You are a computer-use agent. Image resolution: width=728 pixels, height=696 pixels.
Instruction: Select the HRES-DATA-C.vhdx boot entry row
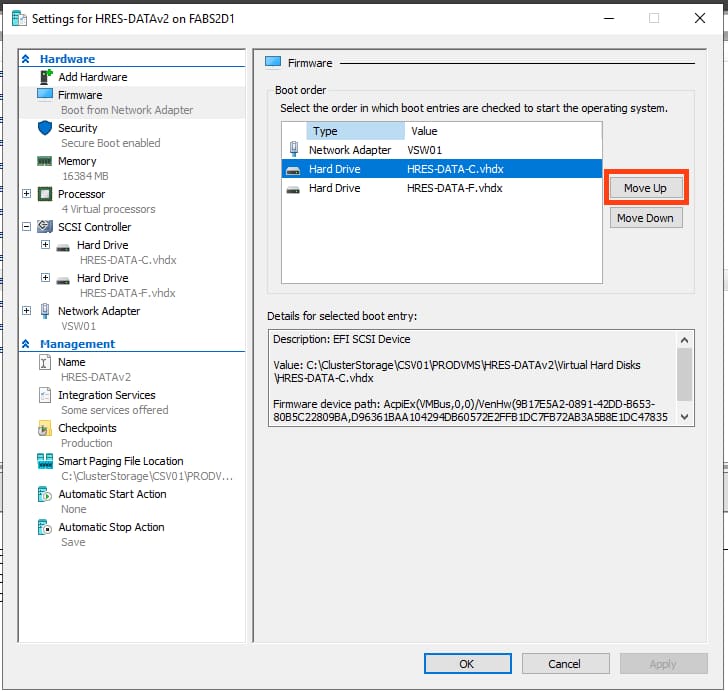442,169
